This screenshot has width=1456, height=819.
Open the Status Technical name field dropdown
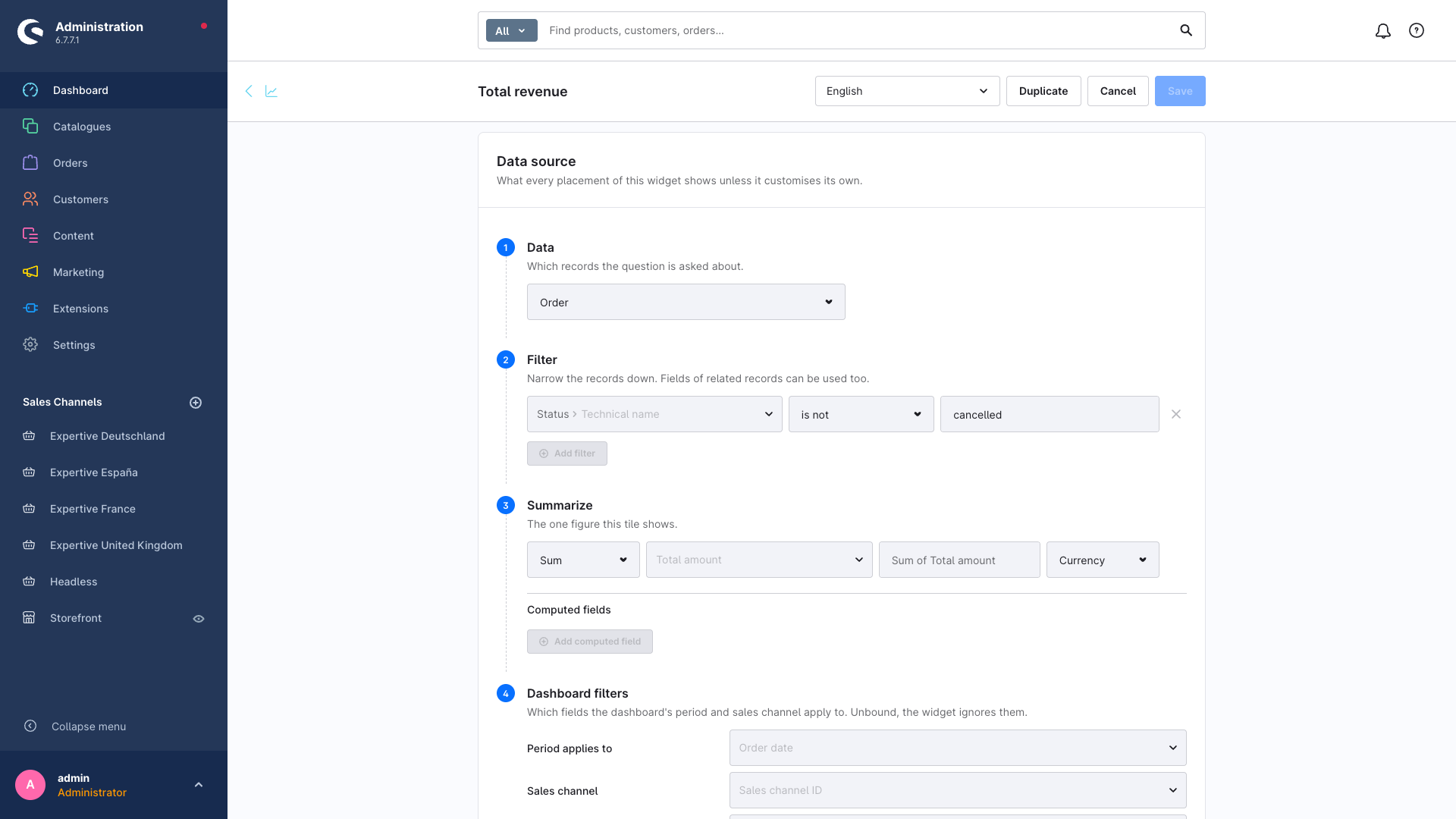point(654,414)
